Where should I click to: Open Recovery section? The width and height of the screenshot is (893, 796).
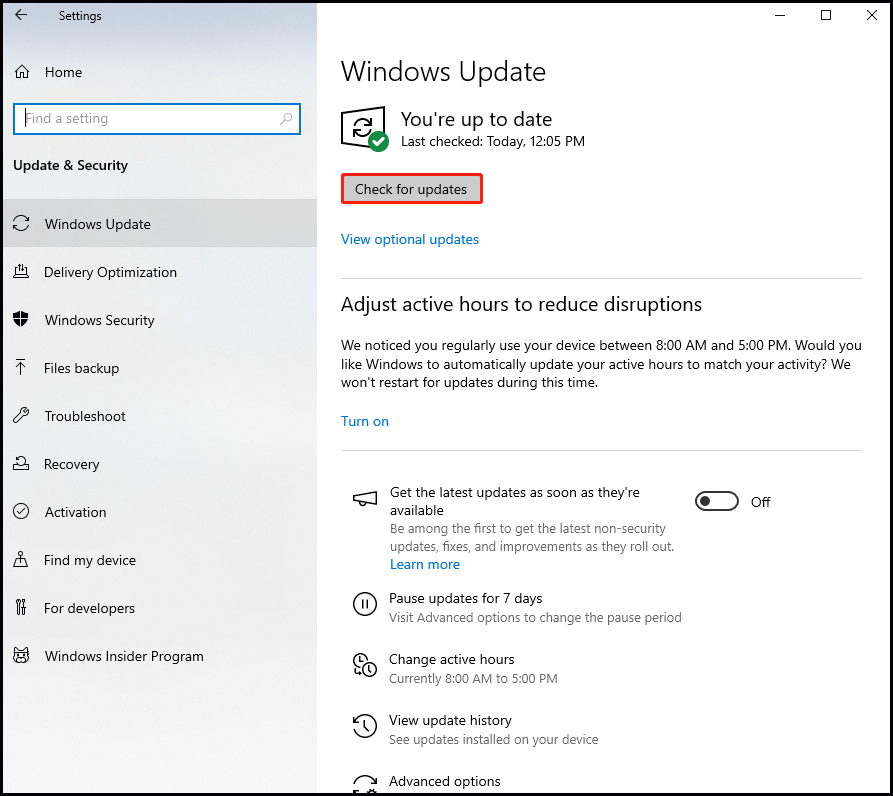pos(159,463)
